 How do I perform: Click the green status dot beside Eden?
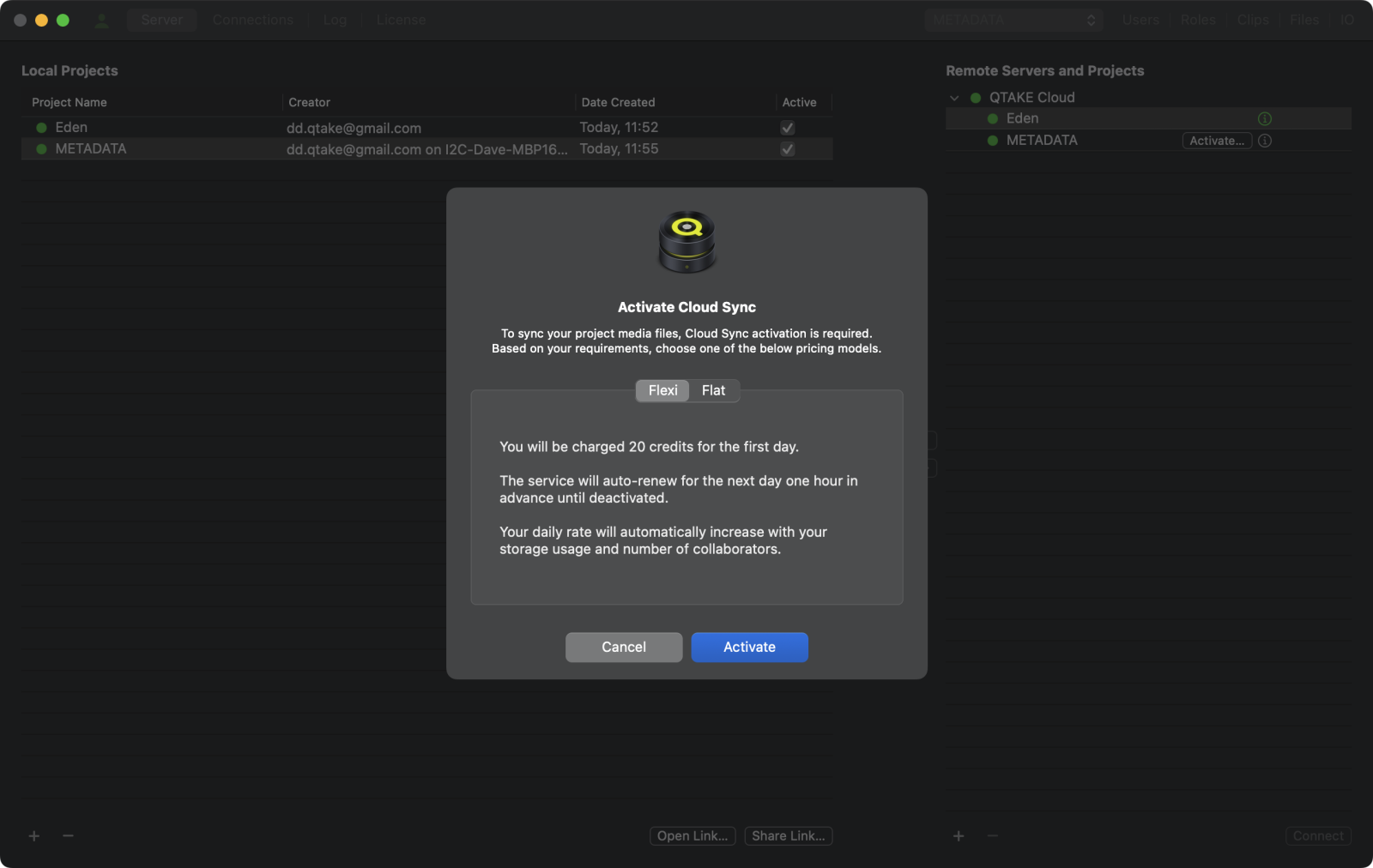(41, 127)
